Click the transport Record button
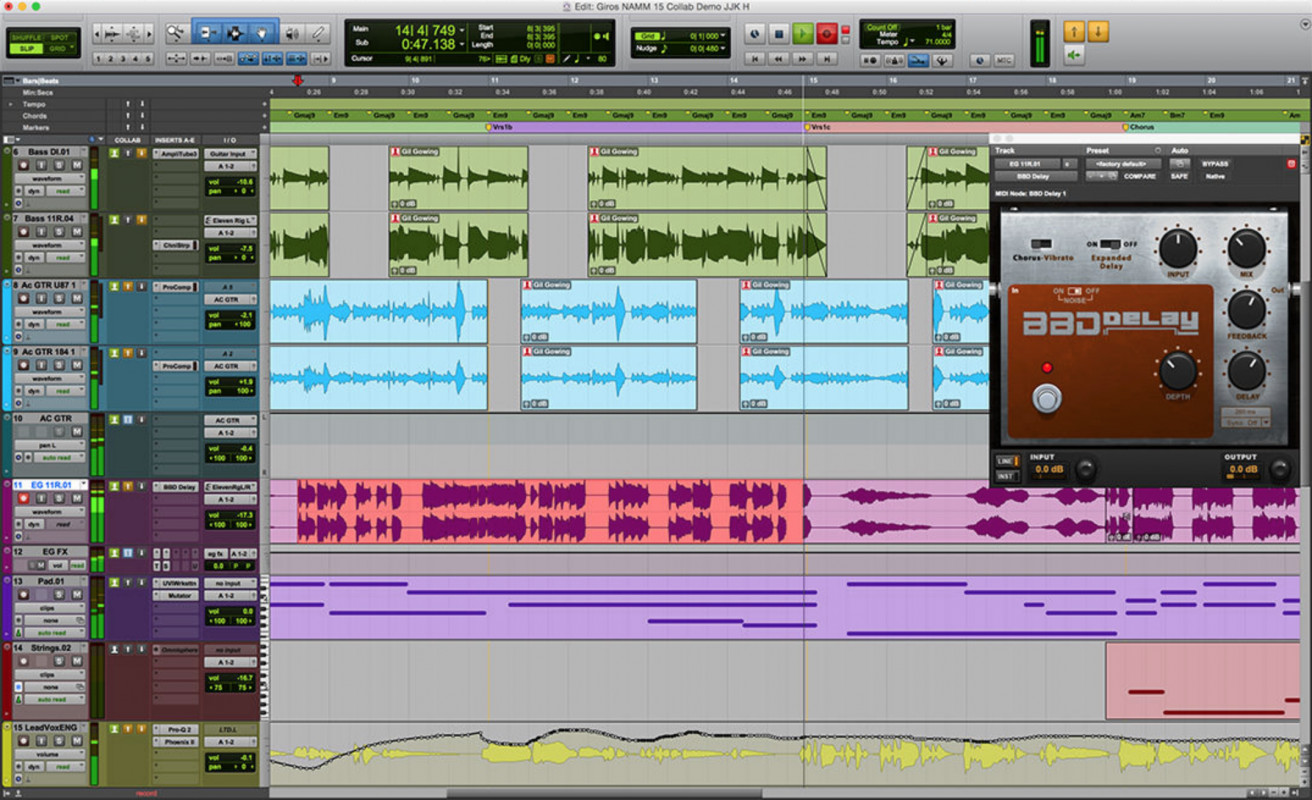The image size is (1312, 800). 827,34
